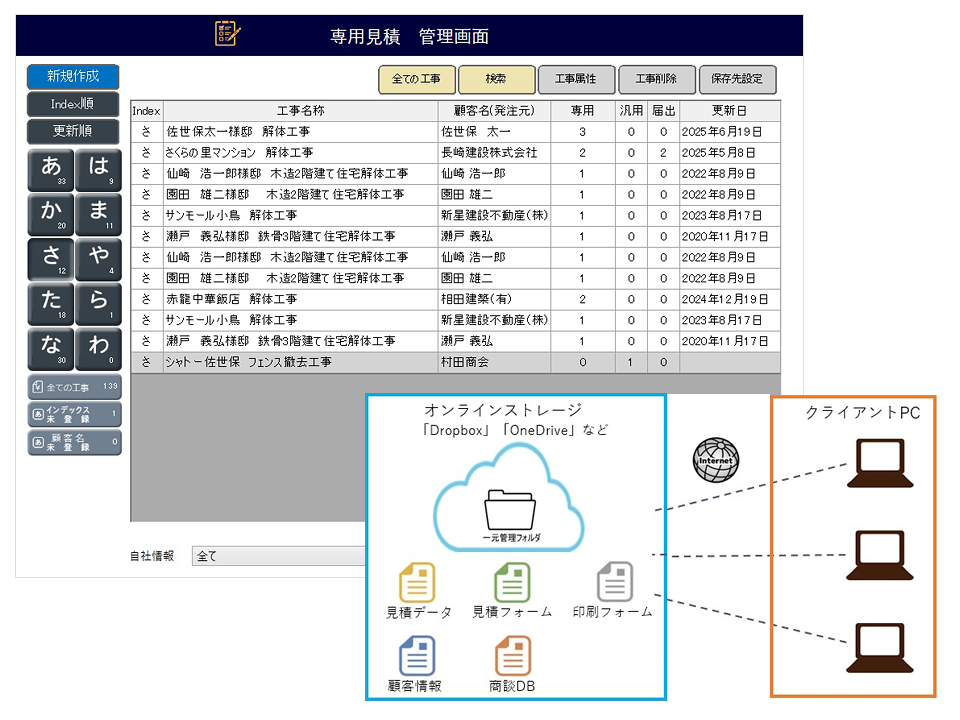Select the わ kana index key
The height and width of the screenshot is (720, 960).
point(99,349)
